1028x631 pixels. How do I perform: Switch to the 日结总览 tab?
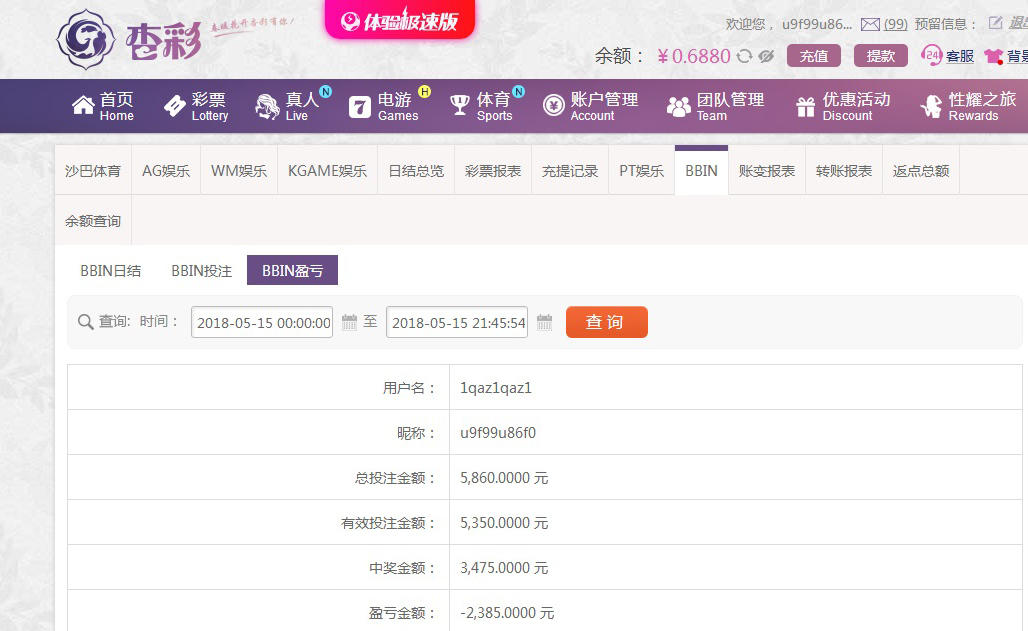(416, 171)
